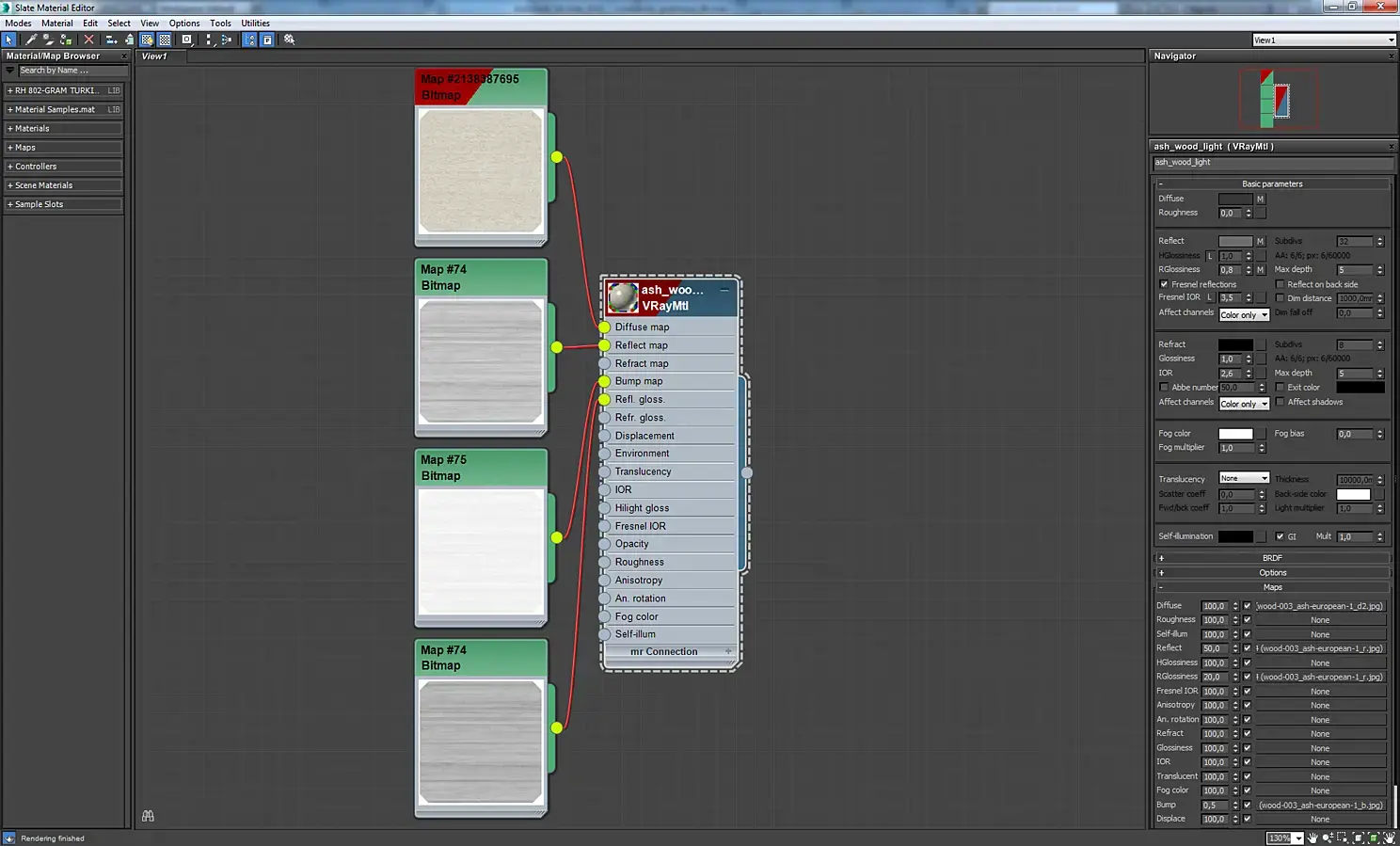Open the View1 view selector dropdown

pyautogui.click(x=1324, y=40)
